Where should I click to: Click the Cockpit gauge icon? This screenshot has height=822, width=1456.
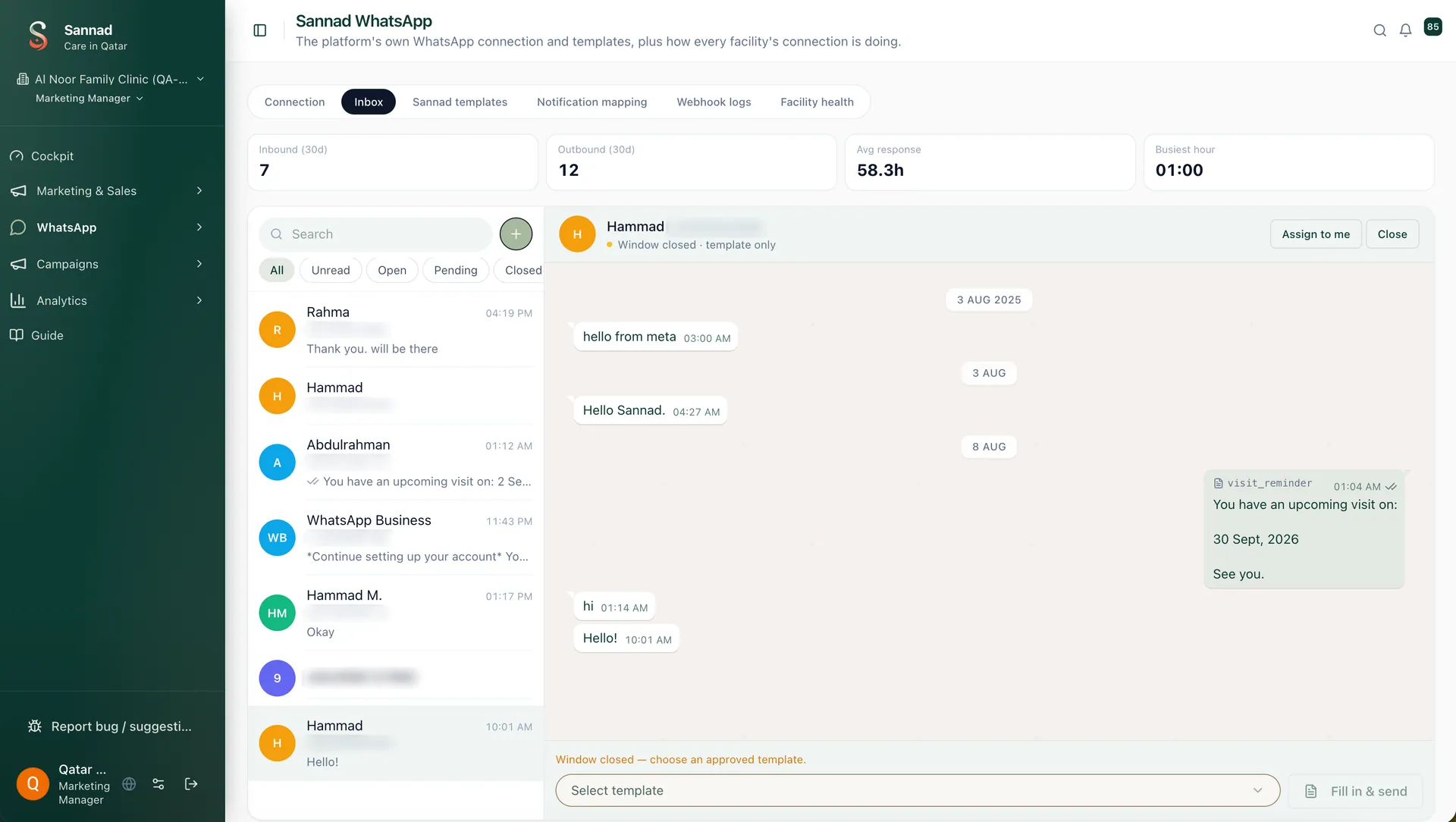pyautogui.click(x=17, y=156)
